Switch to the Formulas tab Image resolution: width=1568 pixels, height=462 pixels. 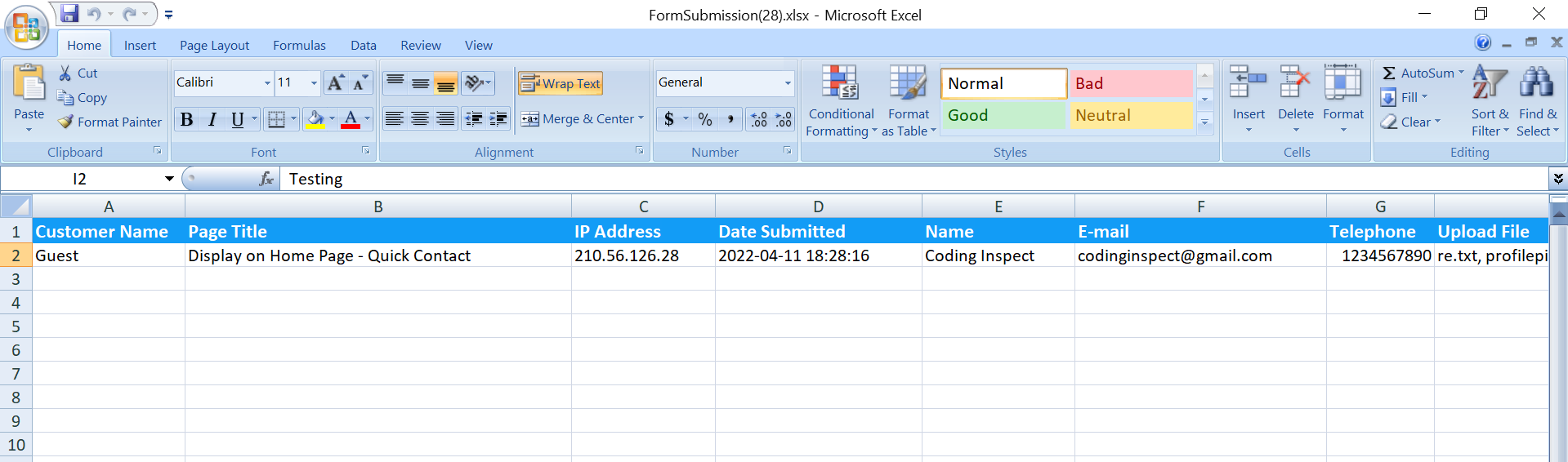click(299, 46)
